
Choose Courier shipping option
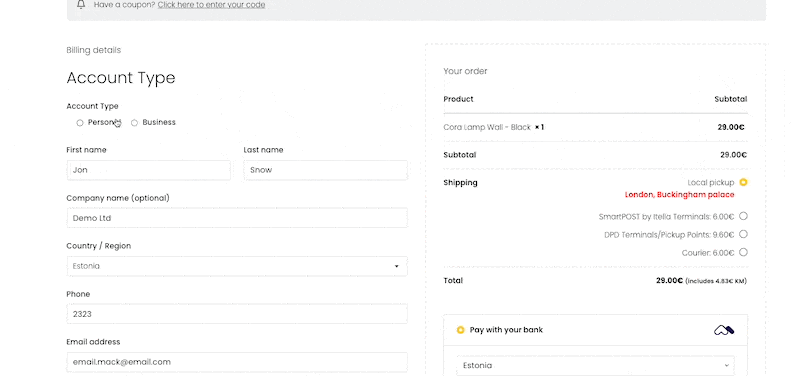(743, 252)
